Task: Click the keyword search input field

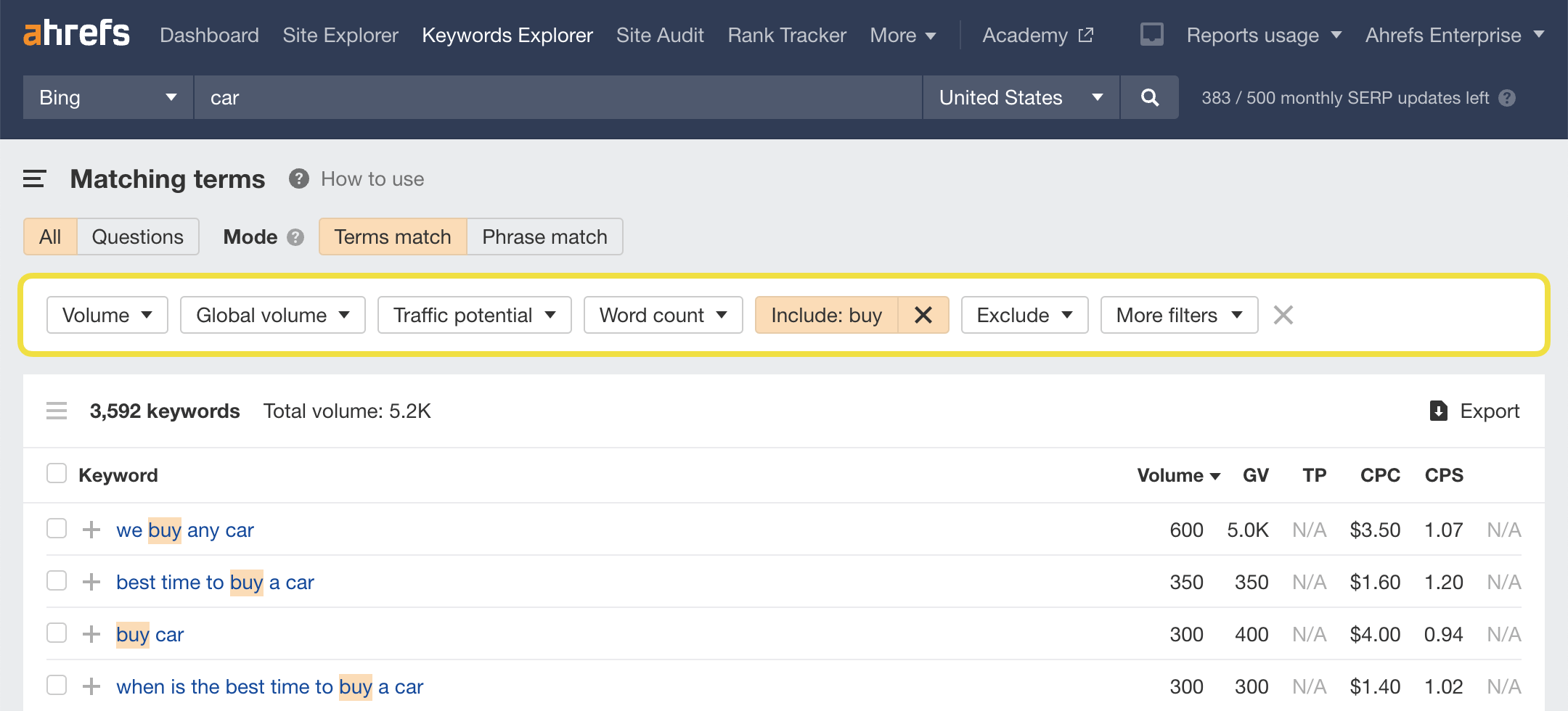Action: pos(558,97)
